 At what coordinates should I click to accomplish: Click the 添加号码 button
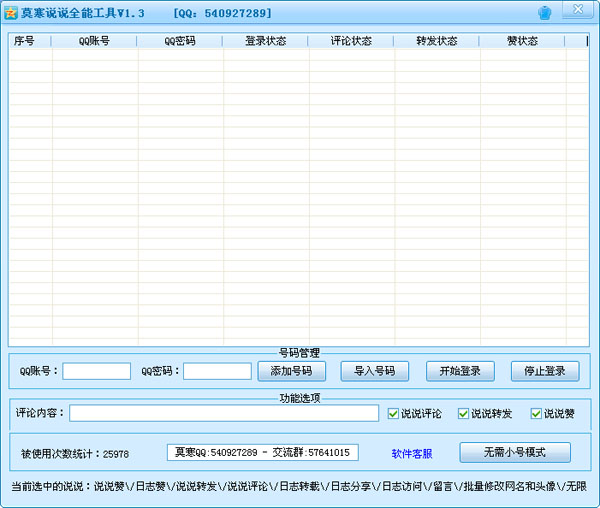pos(292,371)
